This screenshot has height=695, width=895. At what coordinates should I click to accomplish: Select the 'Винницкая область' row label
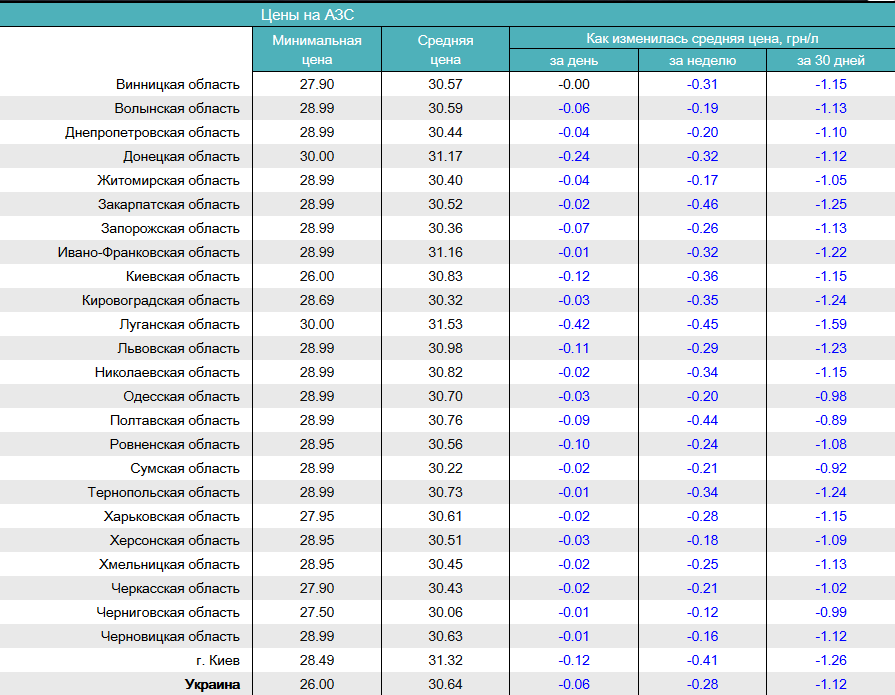[177, 84]
